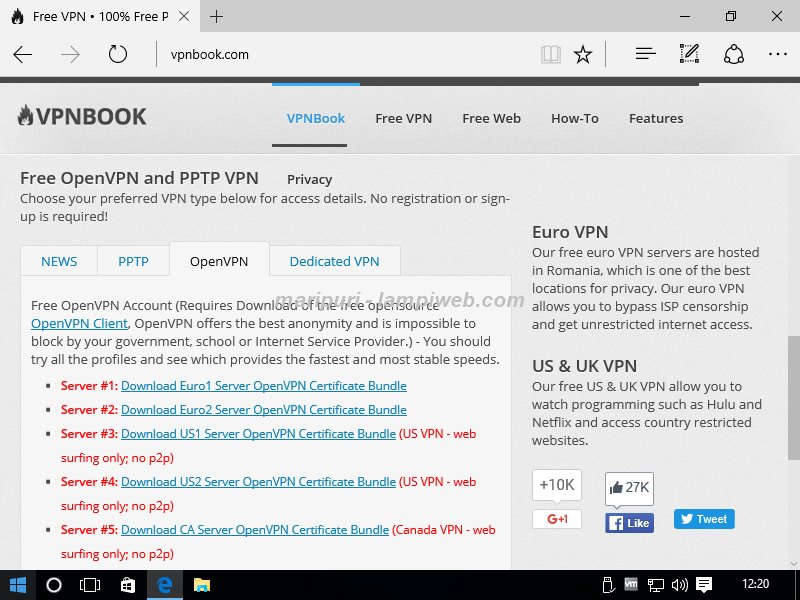
Task: Click the page vertical scrollbar thumb
Action: point(794,397)
